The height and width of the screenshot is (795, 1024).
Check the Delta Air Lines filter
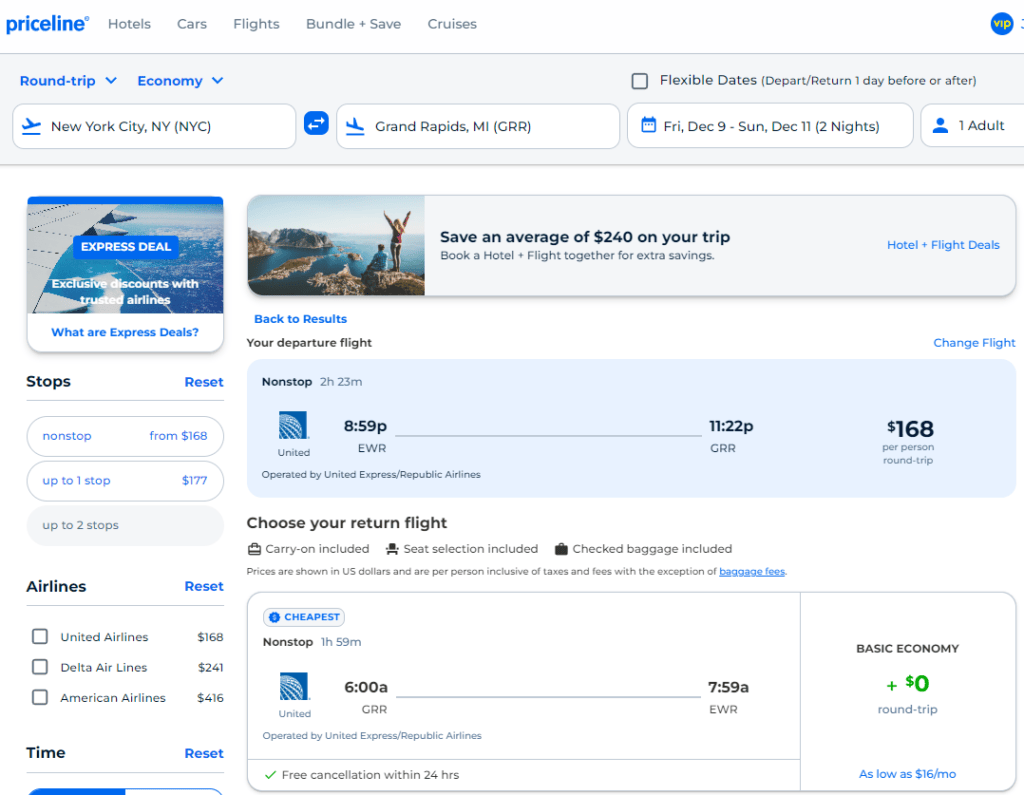click(x=40, y=667)
